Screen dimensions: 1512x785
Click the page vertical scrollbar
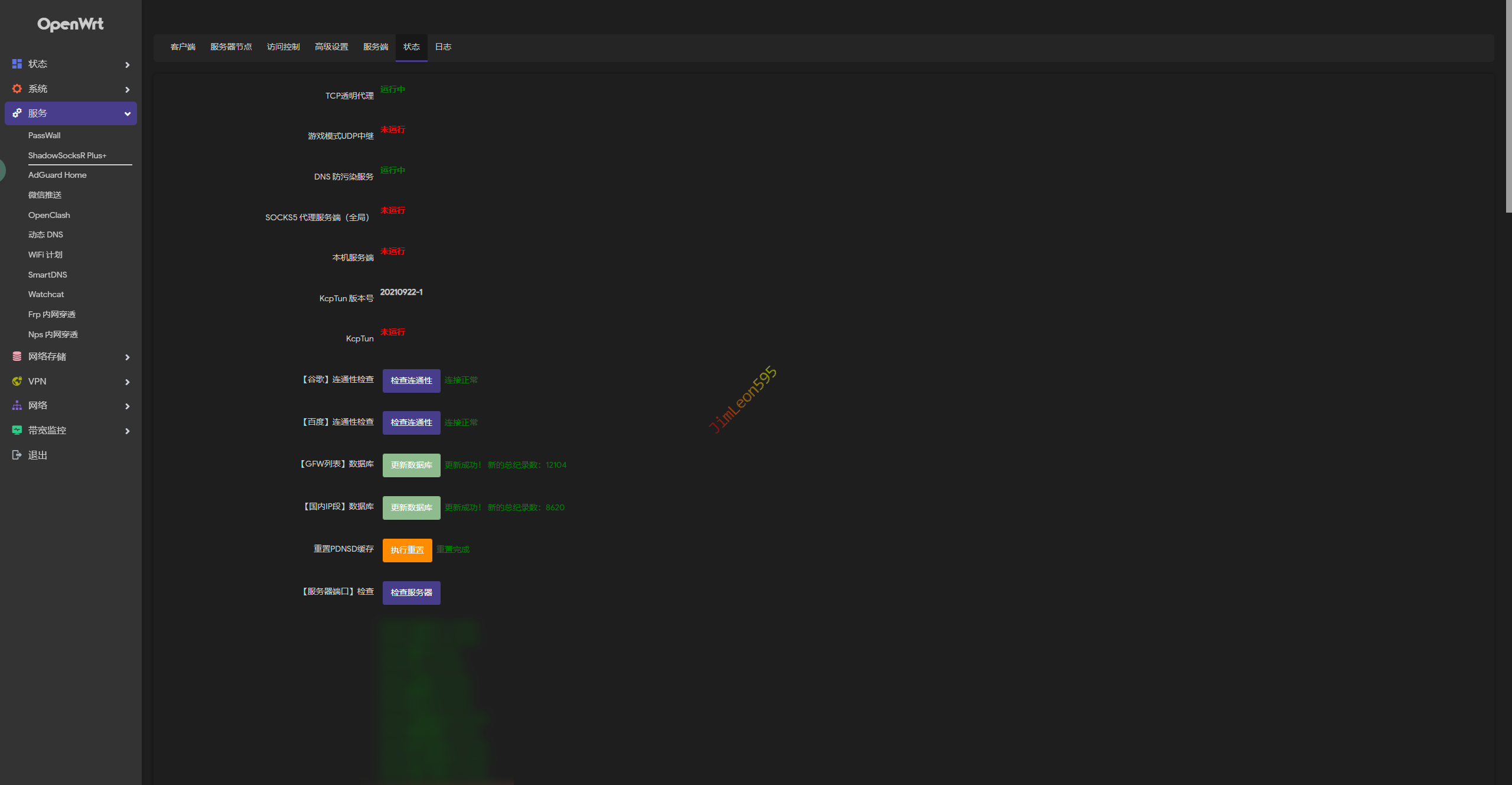click(1508, 106)
